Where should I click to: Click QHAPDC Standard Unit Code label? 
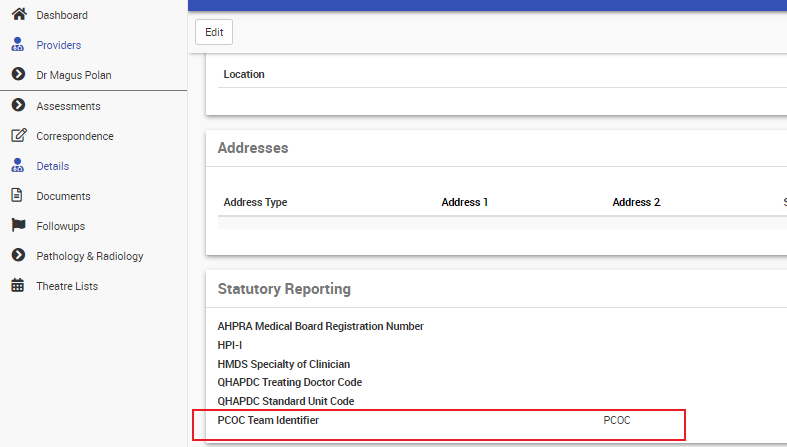tap(286, 401)
